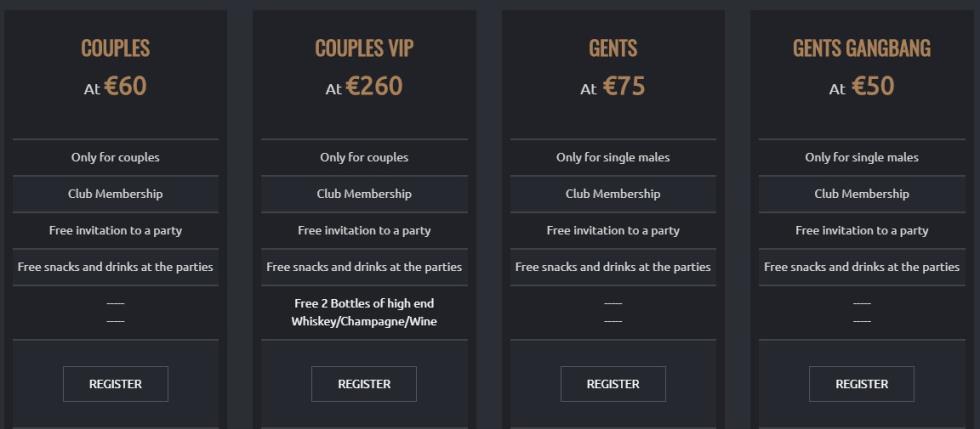Click snacks and drinks row in Couples card
This screenshot has height=429, width=980.
(x=115, y=267)
